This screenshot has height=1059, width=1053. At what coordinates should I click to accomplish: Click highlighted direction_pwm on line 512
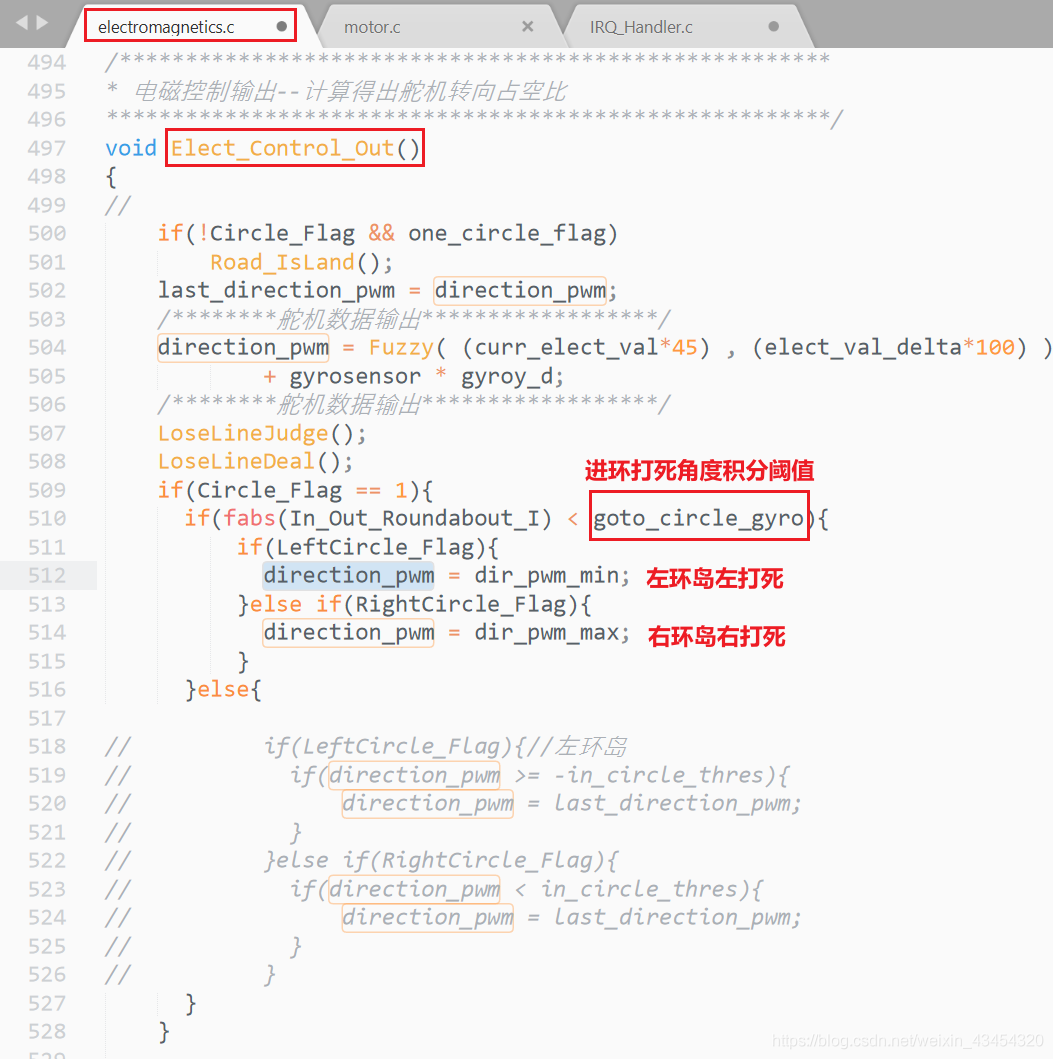pyautogui.click(x=349, y=575)
